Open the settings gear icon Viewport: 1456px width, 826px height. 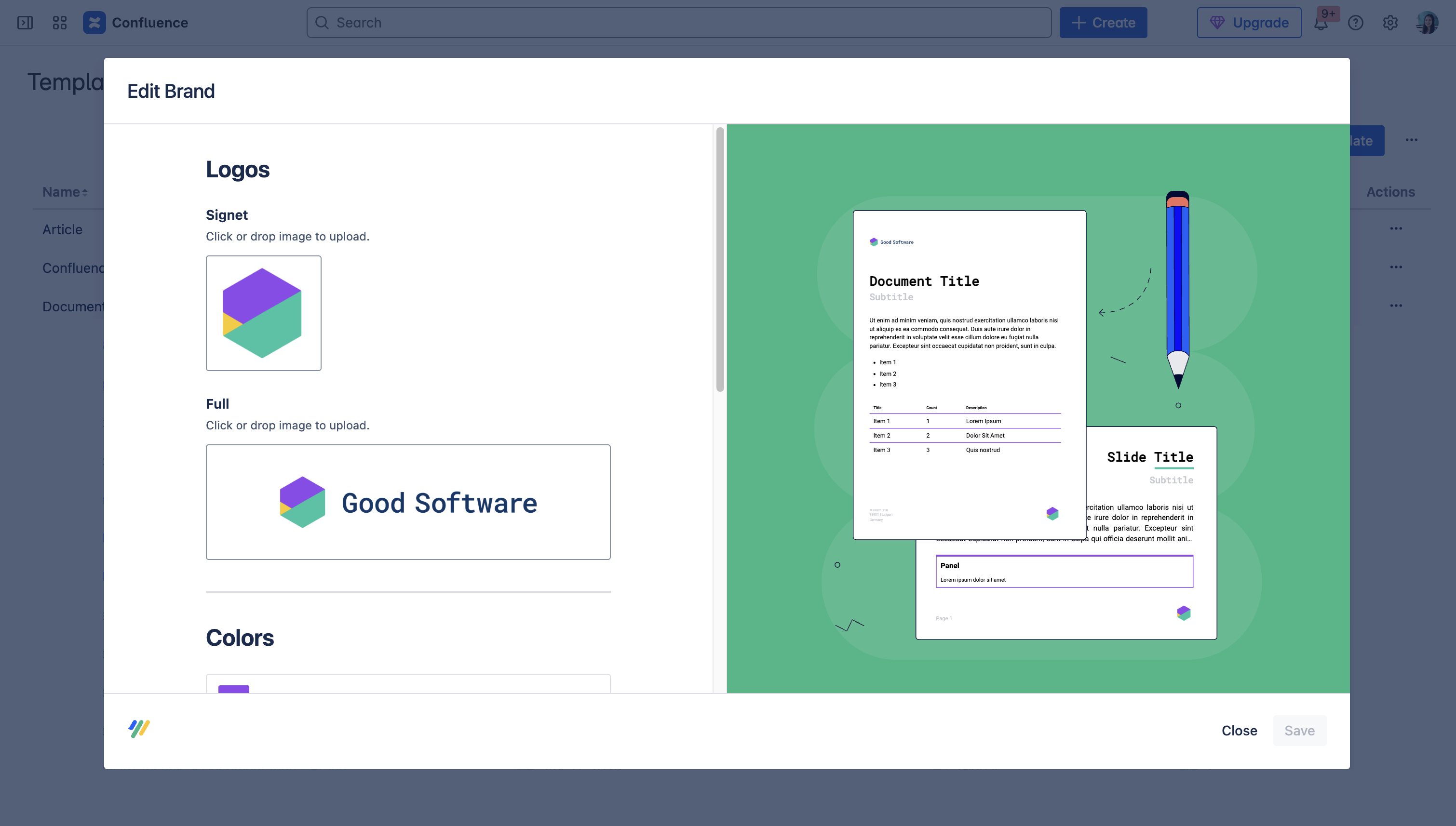coord(1390,23)
